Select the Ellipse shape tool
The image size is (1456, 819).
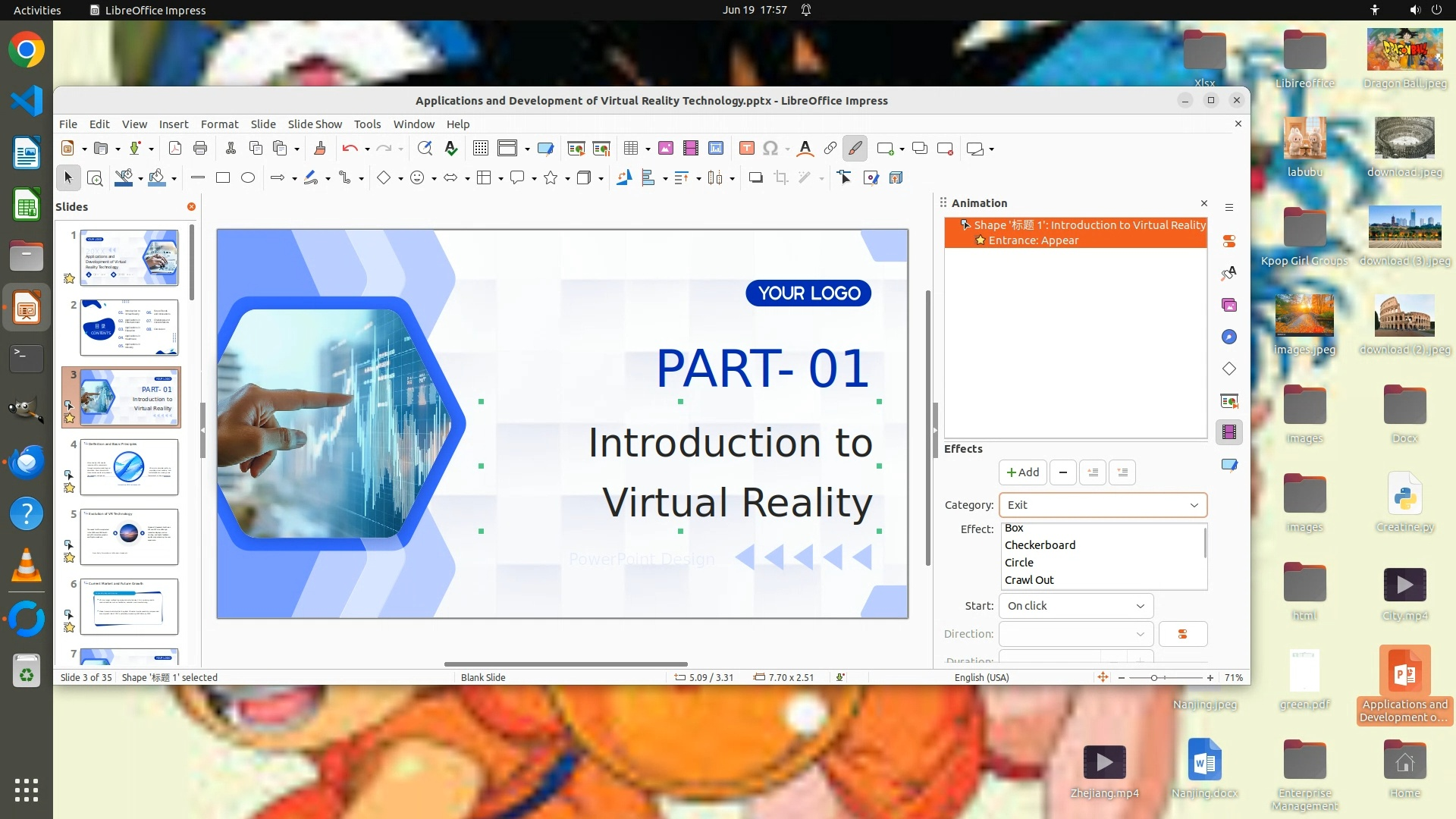pos(248,177)
